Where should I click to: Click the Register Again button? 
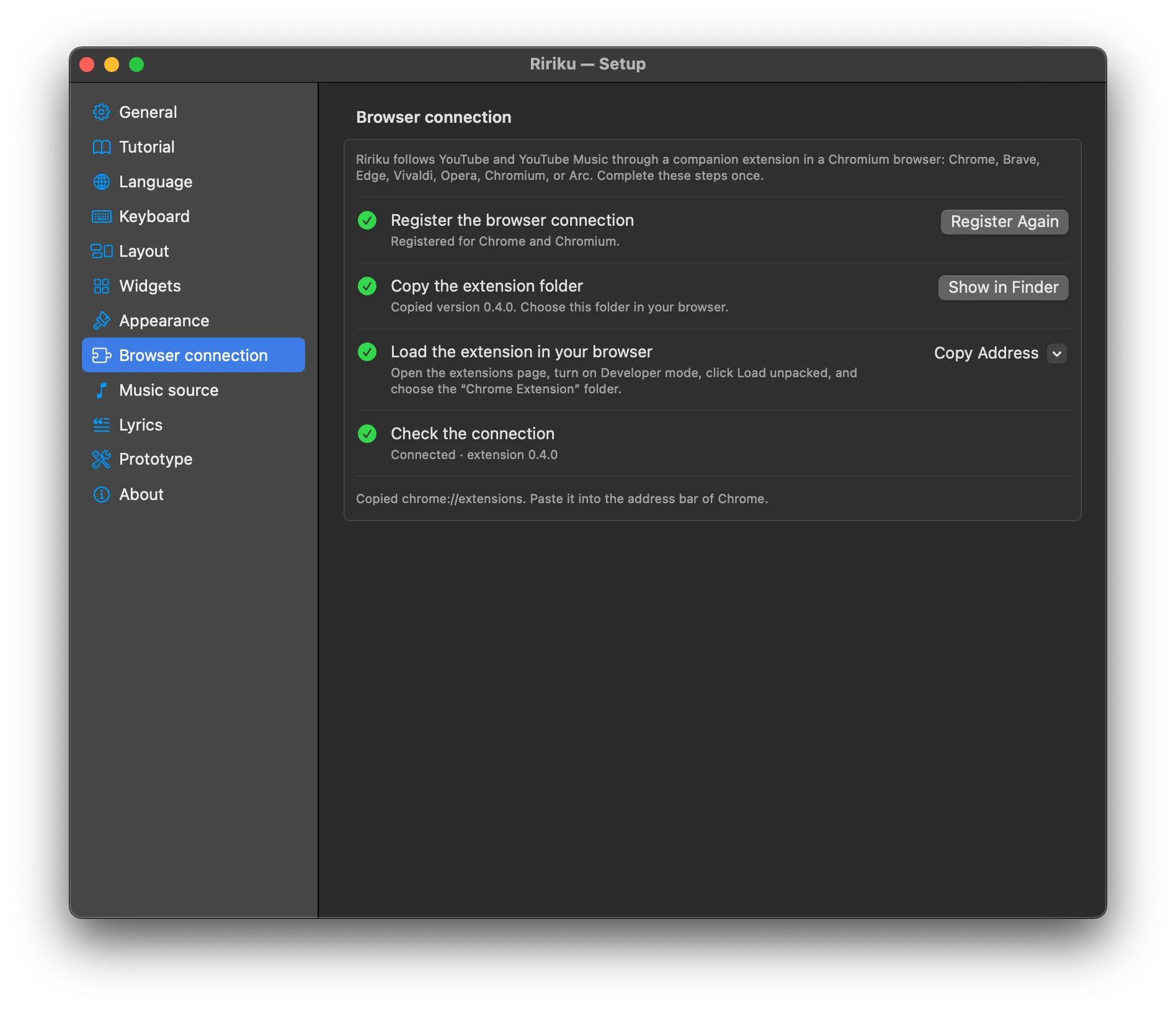click(x=1004, y=221)
